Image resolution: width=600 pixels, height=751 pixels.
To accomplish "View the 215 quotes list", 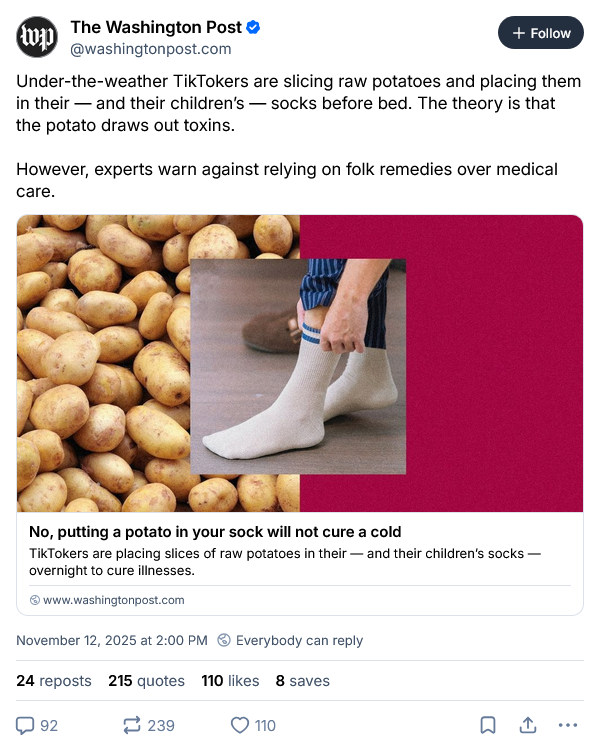I will coord(146,681).
